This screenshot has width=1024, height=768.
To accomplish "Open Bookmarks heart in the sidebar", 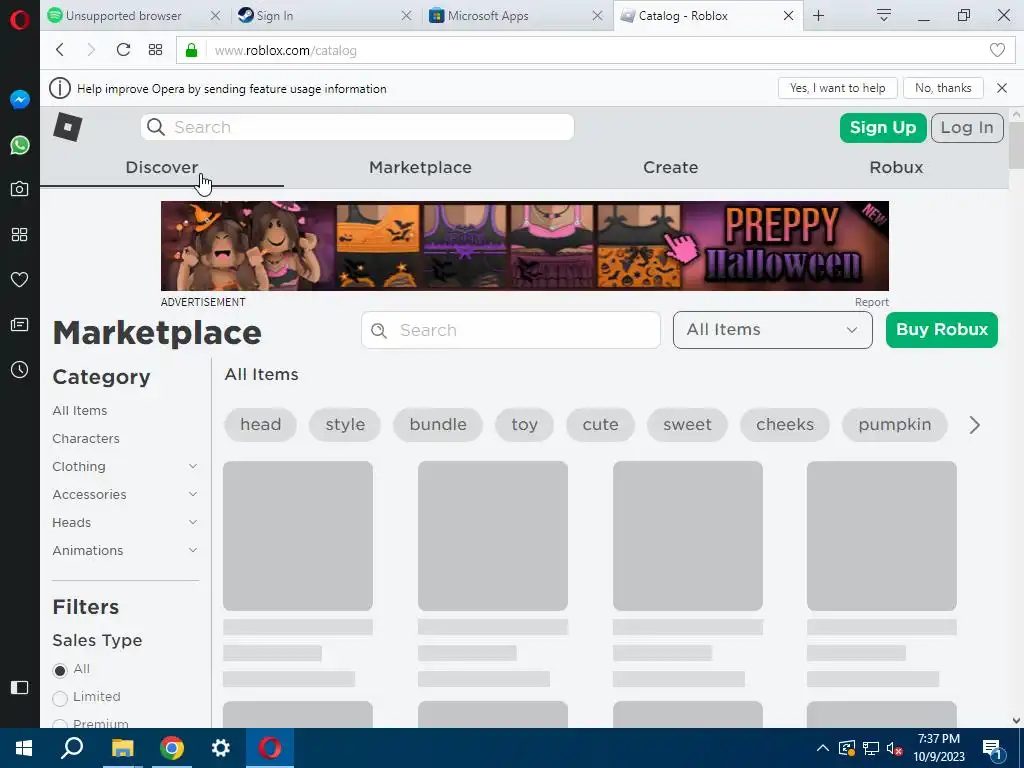I will 20,280.
